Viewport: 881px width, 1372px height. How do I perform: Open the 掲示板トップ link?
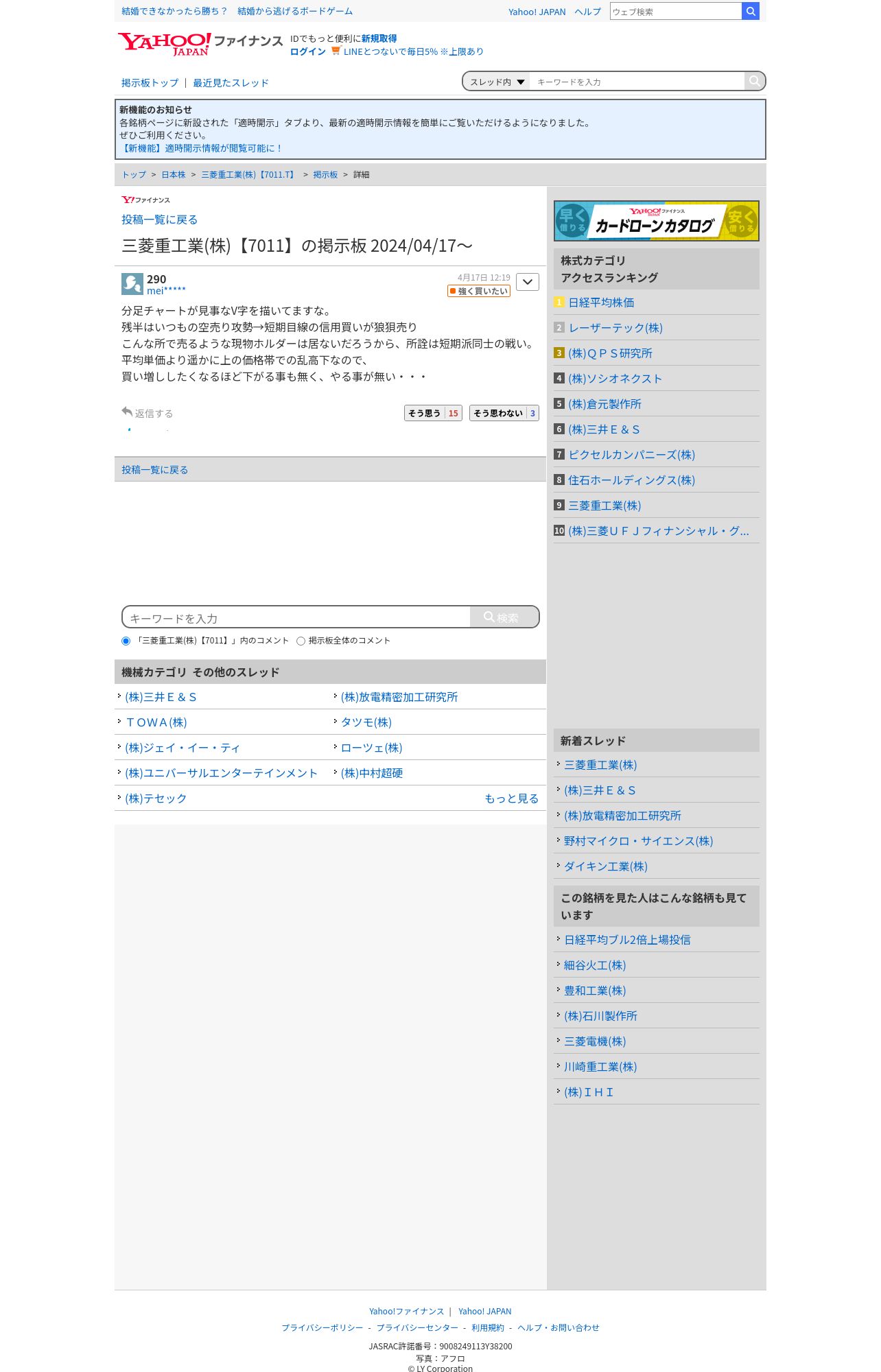pos(150,83)
